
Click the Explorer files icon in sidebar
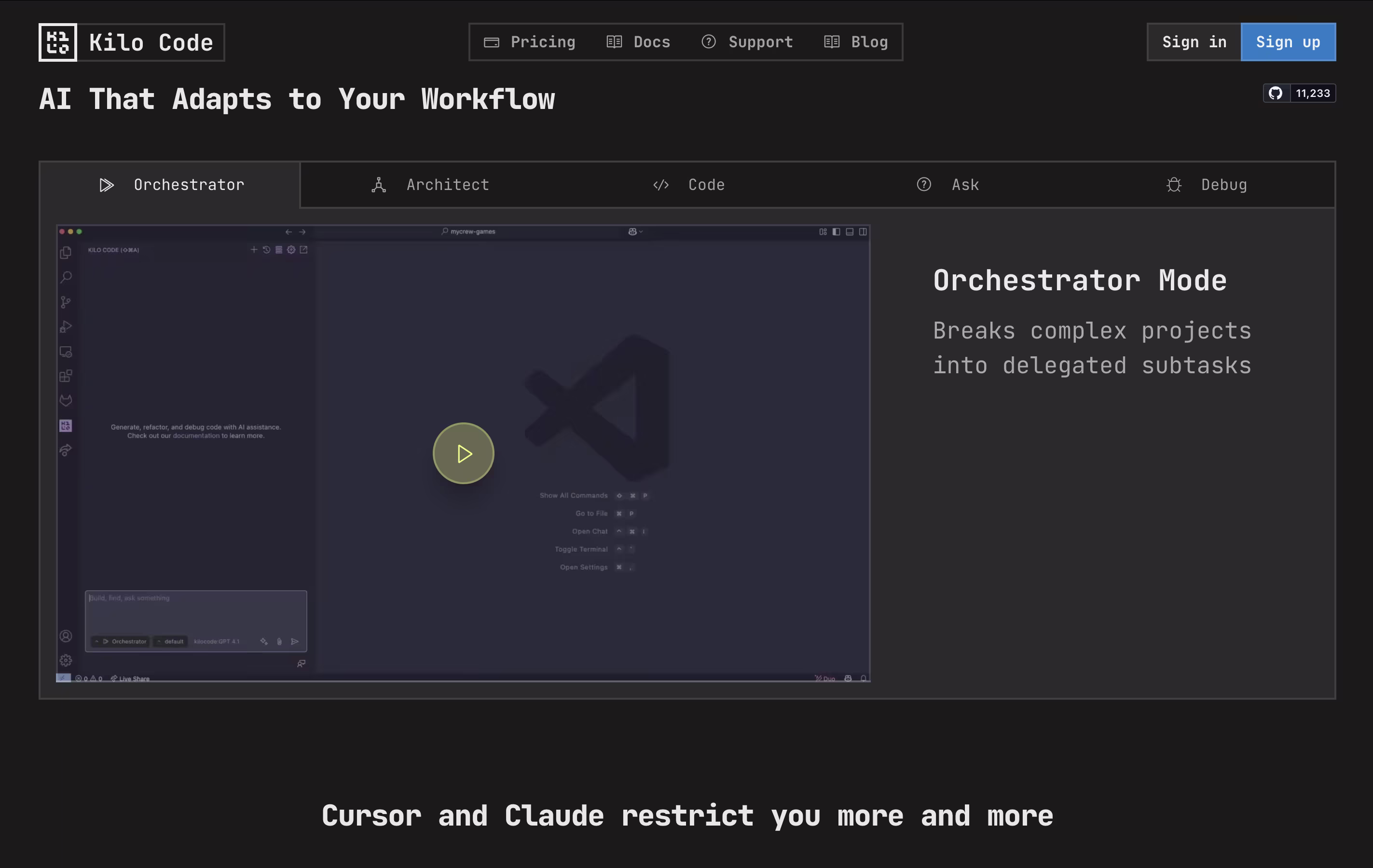point(66,253)
